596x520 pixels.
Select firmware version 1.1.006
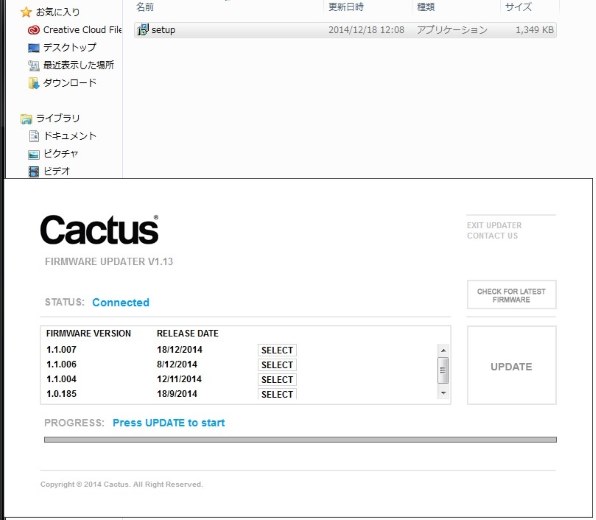click(277, 365)
